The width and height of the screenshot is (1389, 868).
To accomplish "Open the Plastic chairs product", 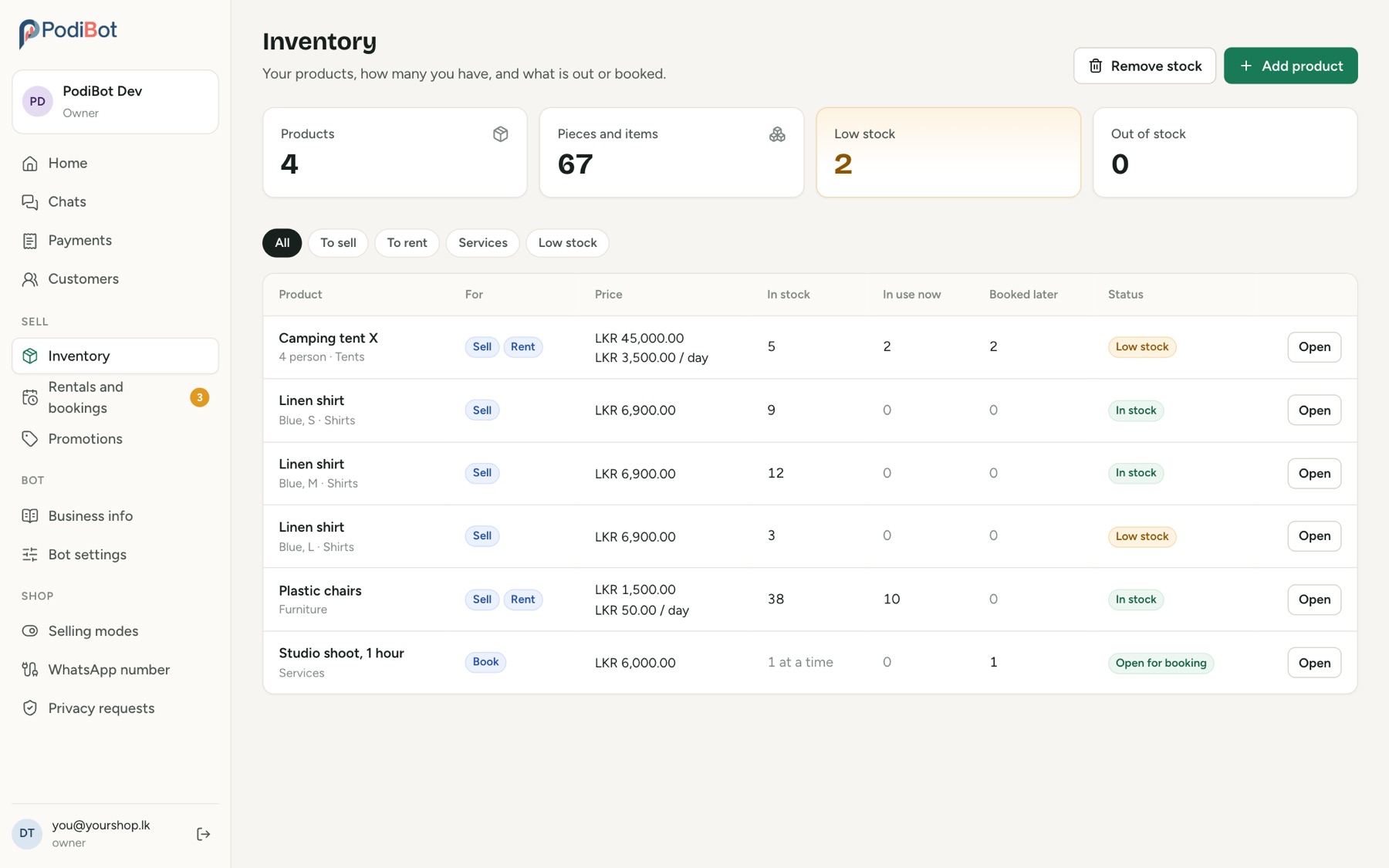I will pyautogui.click(x=1314, y=599).
